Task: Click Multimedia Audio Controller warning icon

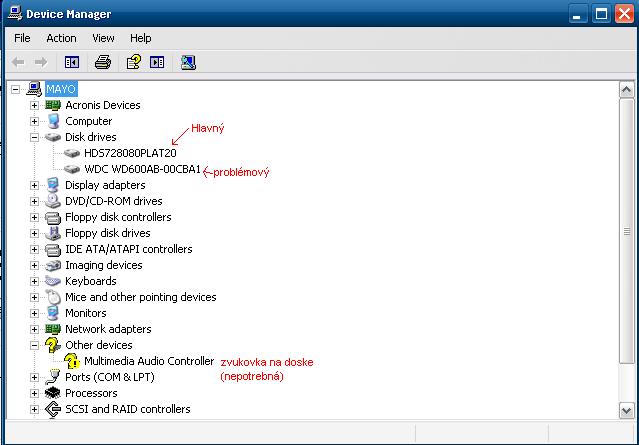Action: [72, 361]
